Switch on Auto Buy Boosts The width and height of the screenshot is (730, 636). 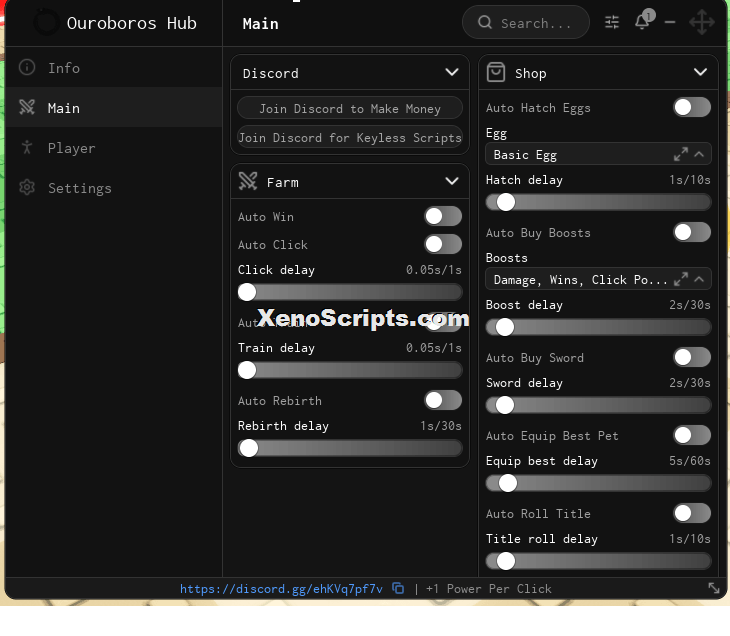tap(692, 232)
